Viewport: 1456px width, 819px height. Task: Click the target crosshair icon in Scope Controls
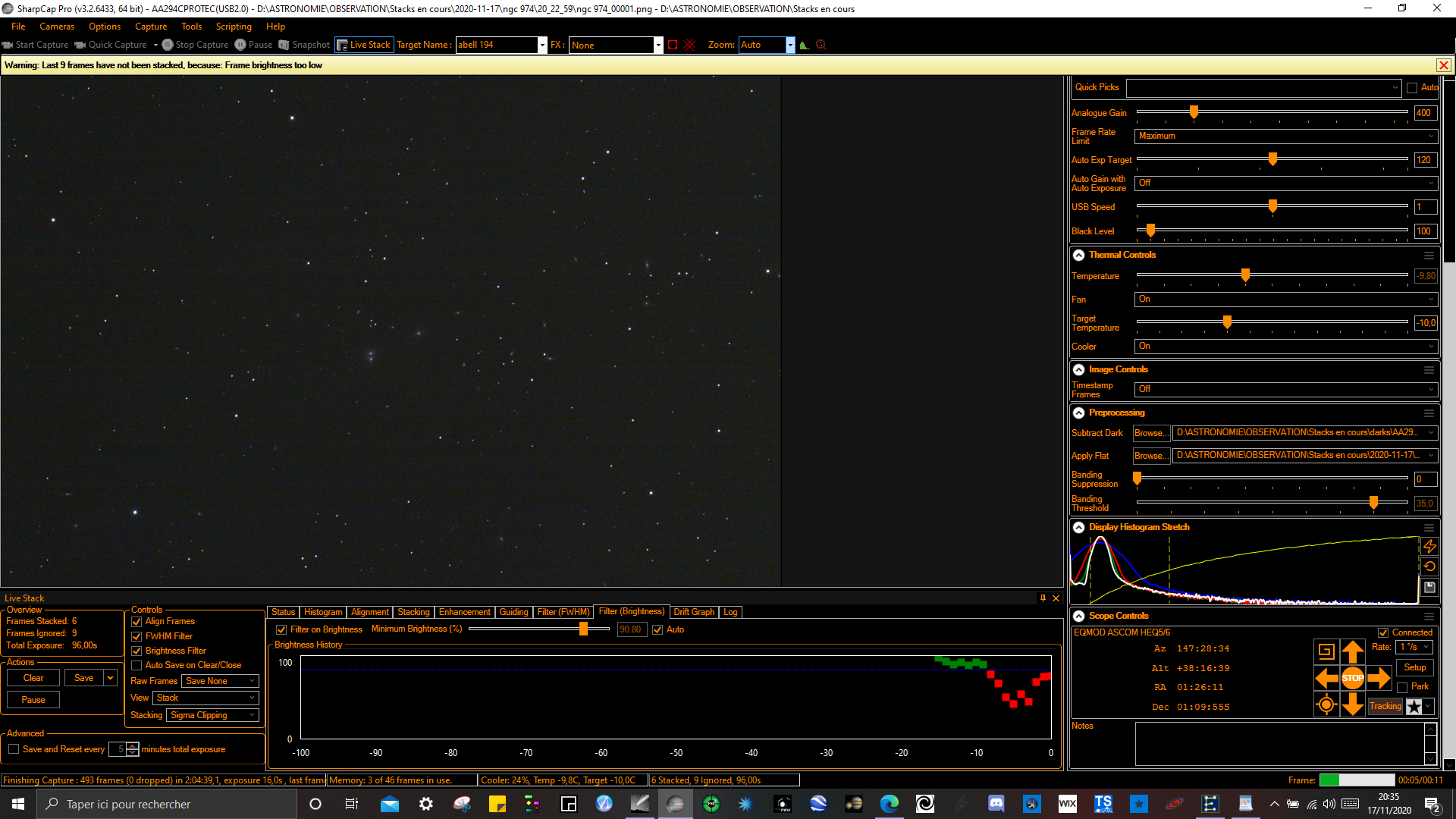coord(1326,704)
